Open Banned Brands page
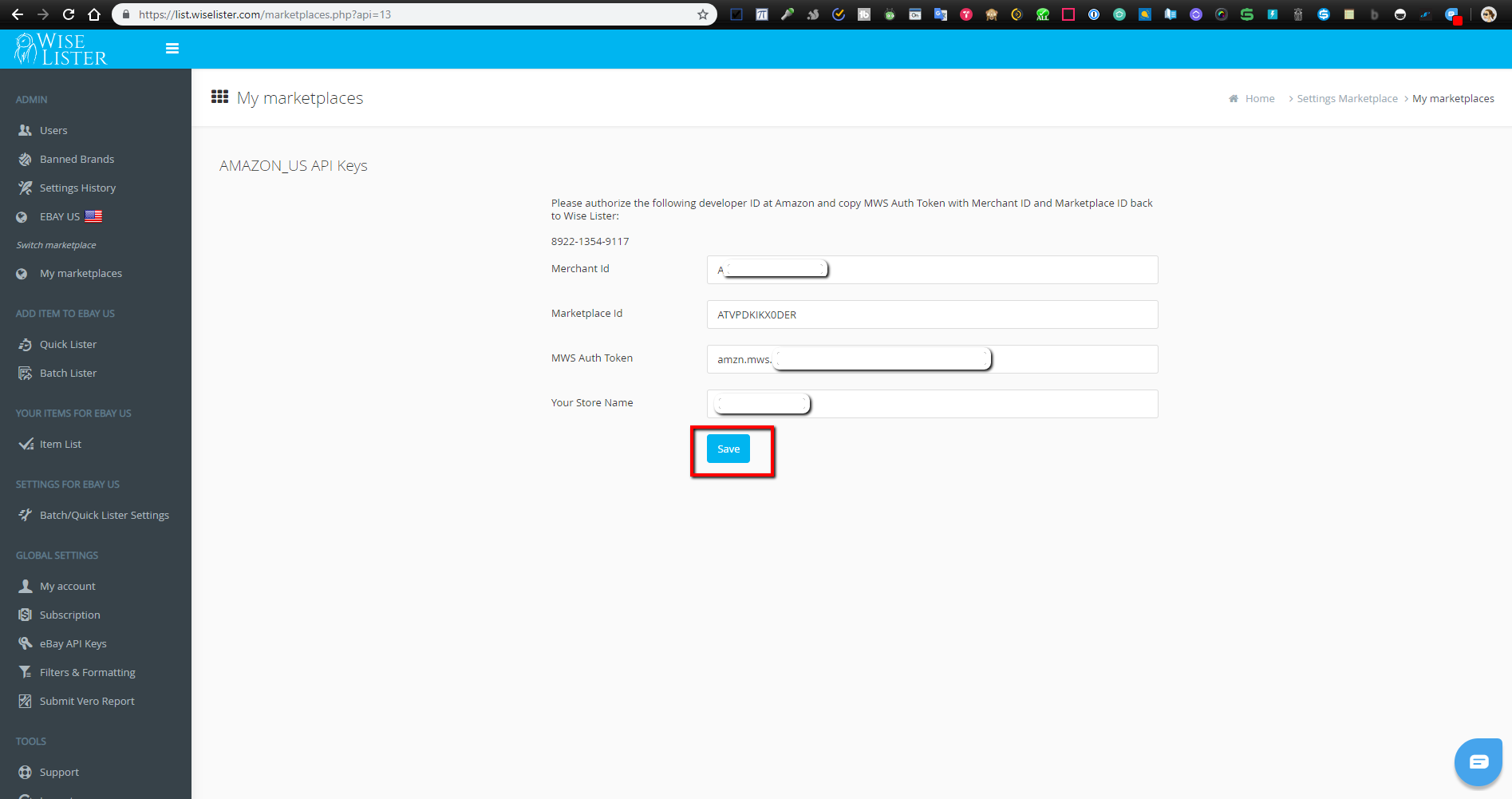The width and height of the screenshot is (1512, 799). pyautogui.click(x=77, y=159)
